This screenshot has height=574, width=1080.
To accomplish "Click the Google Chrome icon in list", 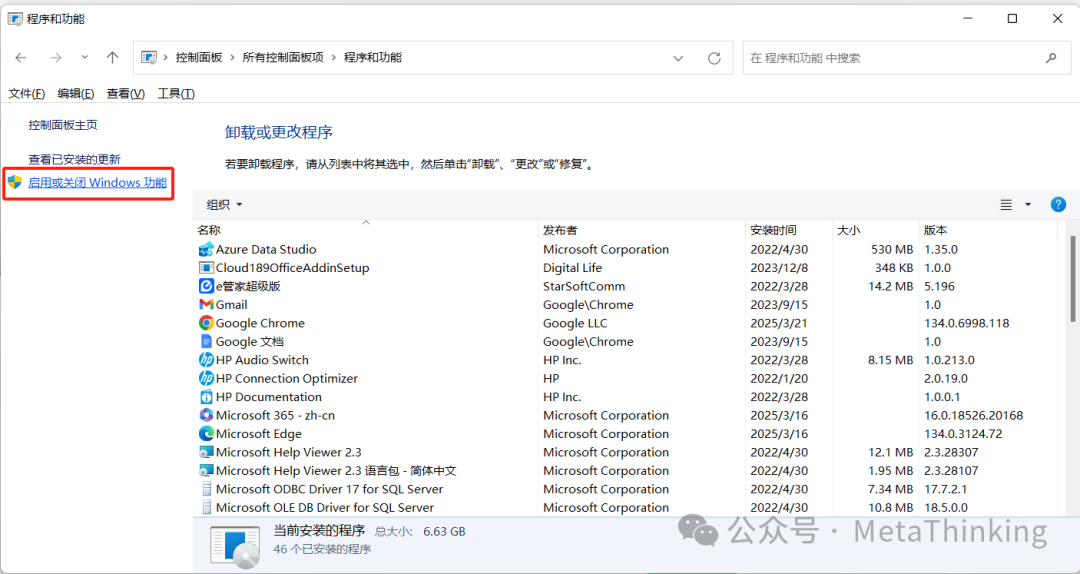I will (x=206, y=323).
